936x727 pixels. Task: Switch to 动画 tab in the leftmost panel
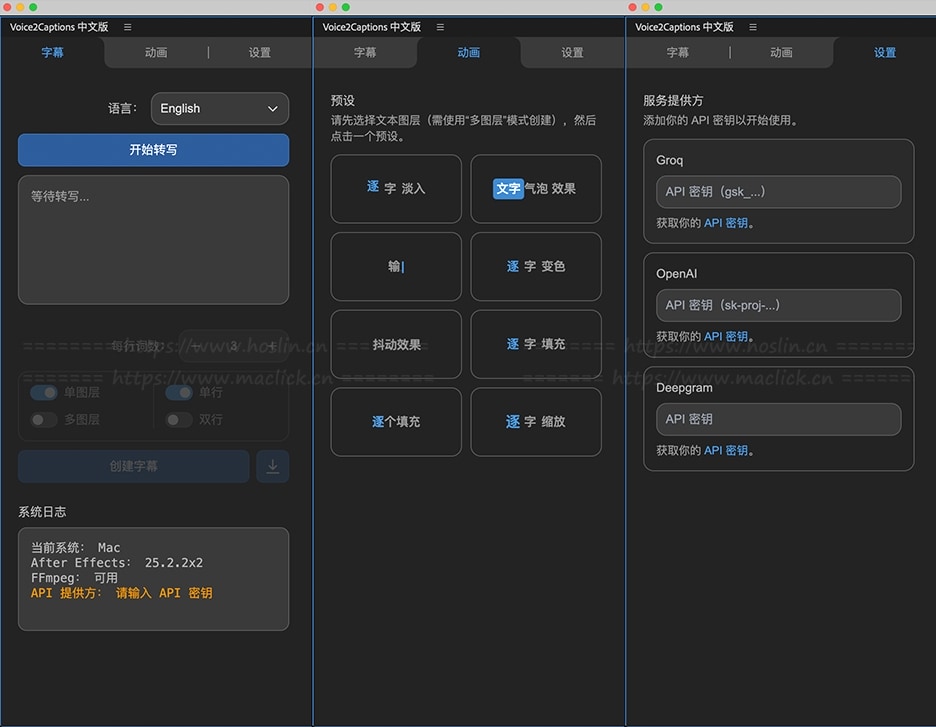pyautogui.click(x=156, y=53)
